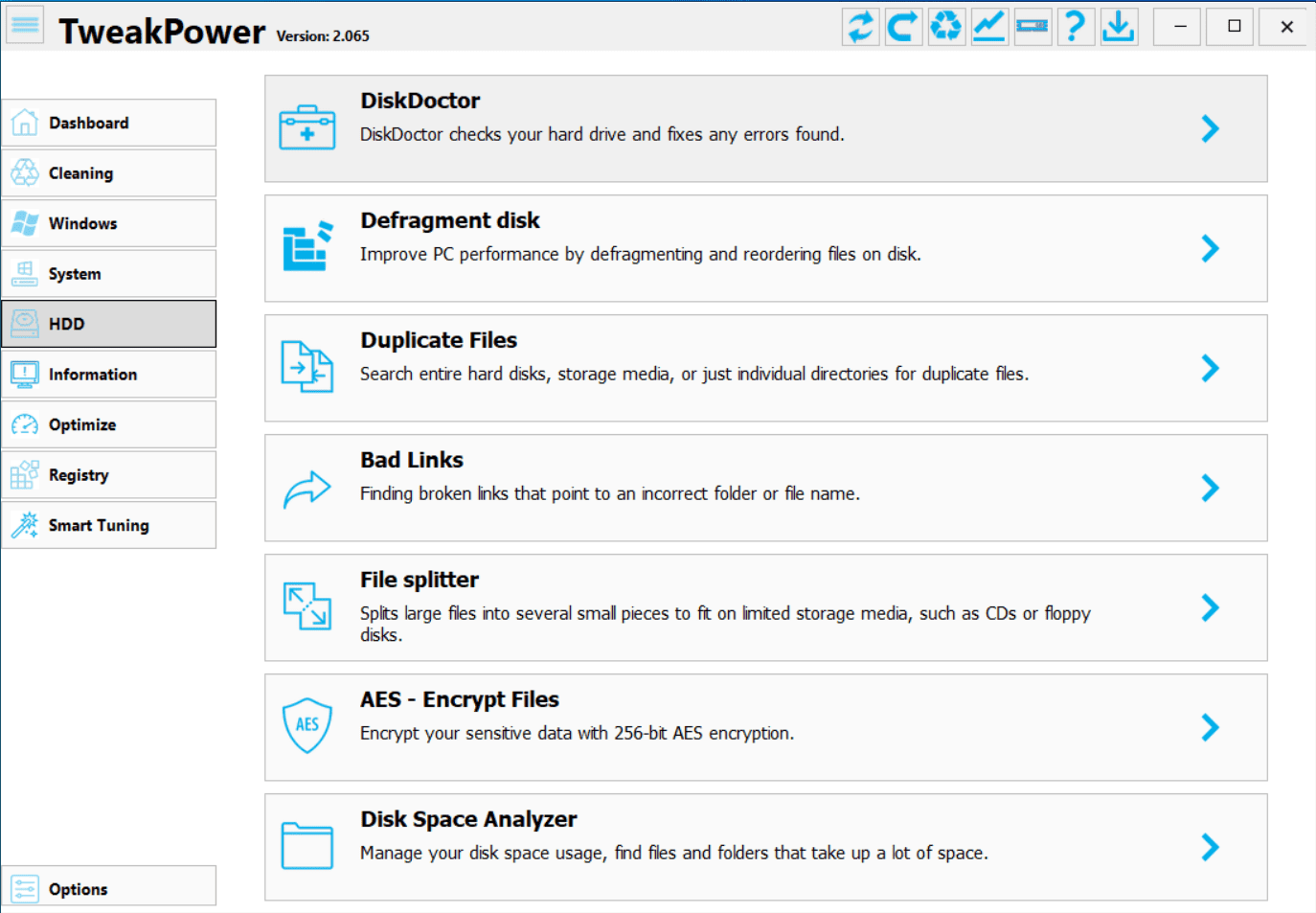The image size is (1316, 913).
Task: Open the System section in sidebar
Action: pos(109,274)
